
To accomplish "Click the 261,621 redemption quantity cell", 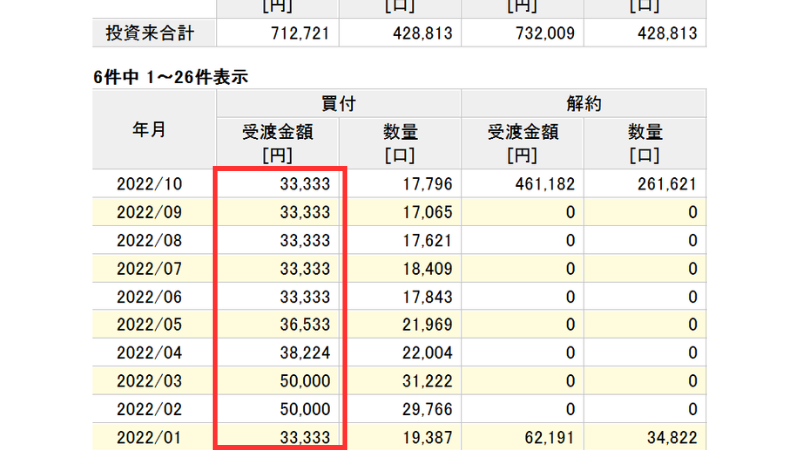I will pyautogui.click(x=664, y=184).
